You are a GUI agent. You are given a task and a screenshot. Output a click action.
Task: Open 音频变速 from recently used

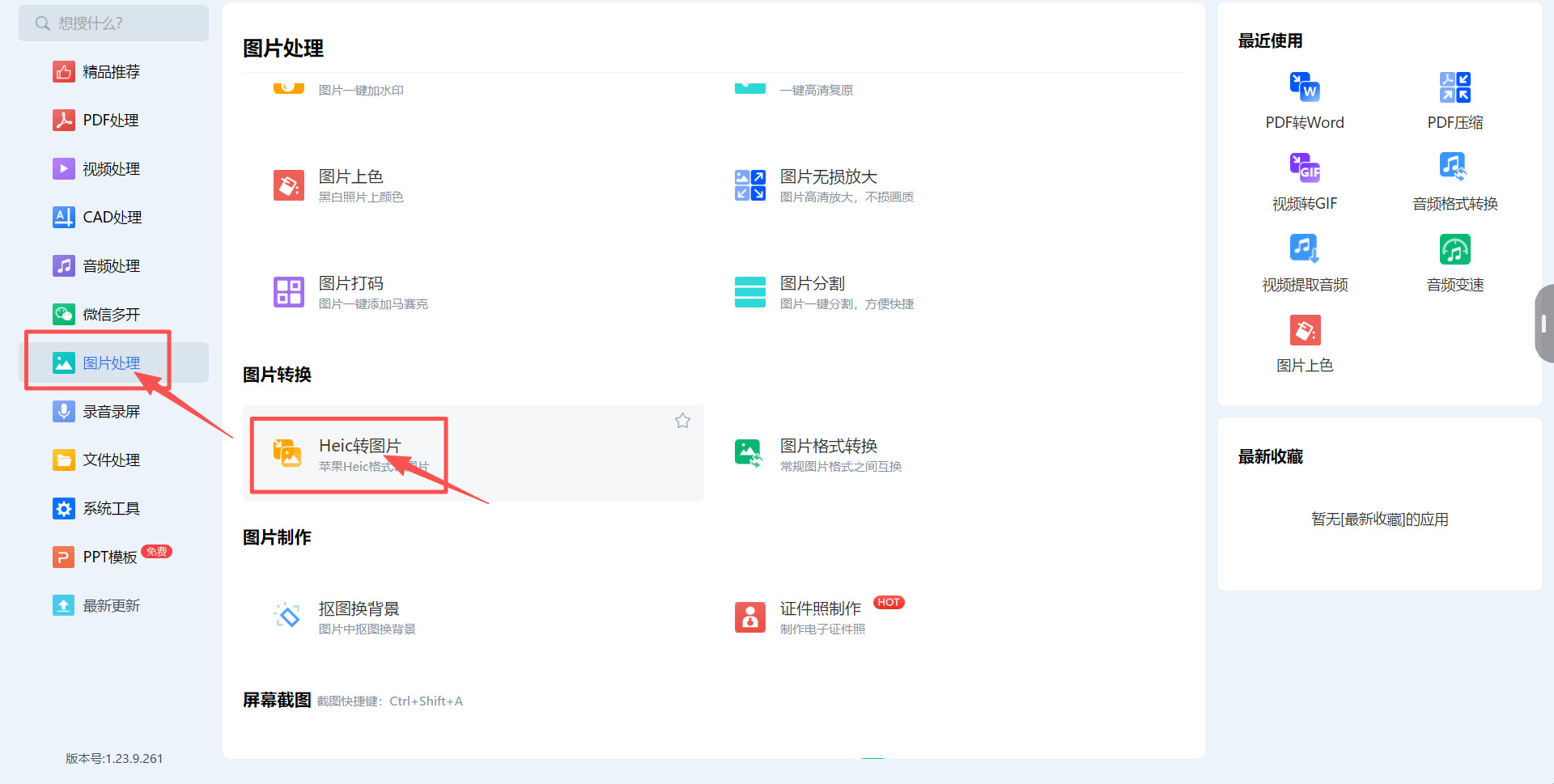[x=1455, y=263]
